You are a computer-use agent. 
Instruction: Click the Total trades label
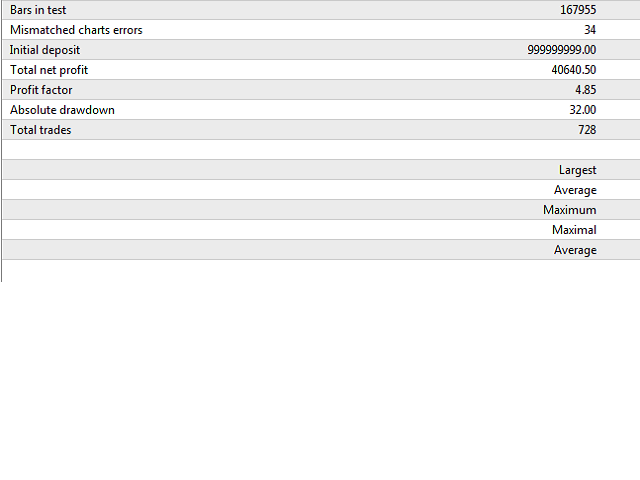pos(41,130)
